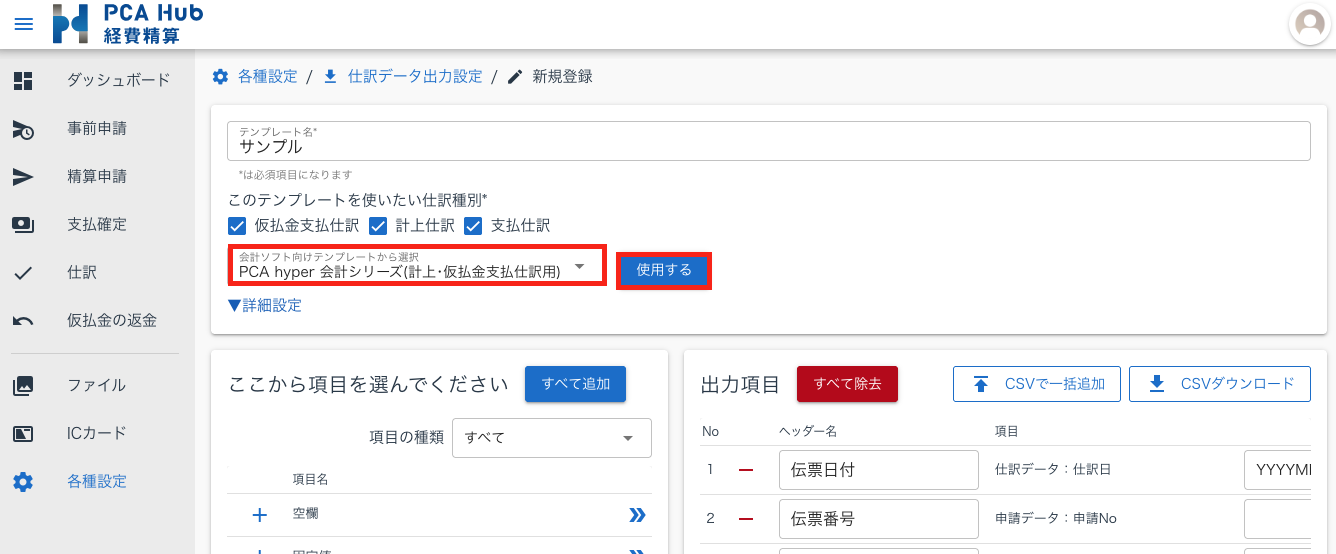Open 仮払金の返金 in the sidebar
The height and width of the screenshot is (554, 1336).
[112, 321]
